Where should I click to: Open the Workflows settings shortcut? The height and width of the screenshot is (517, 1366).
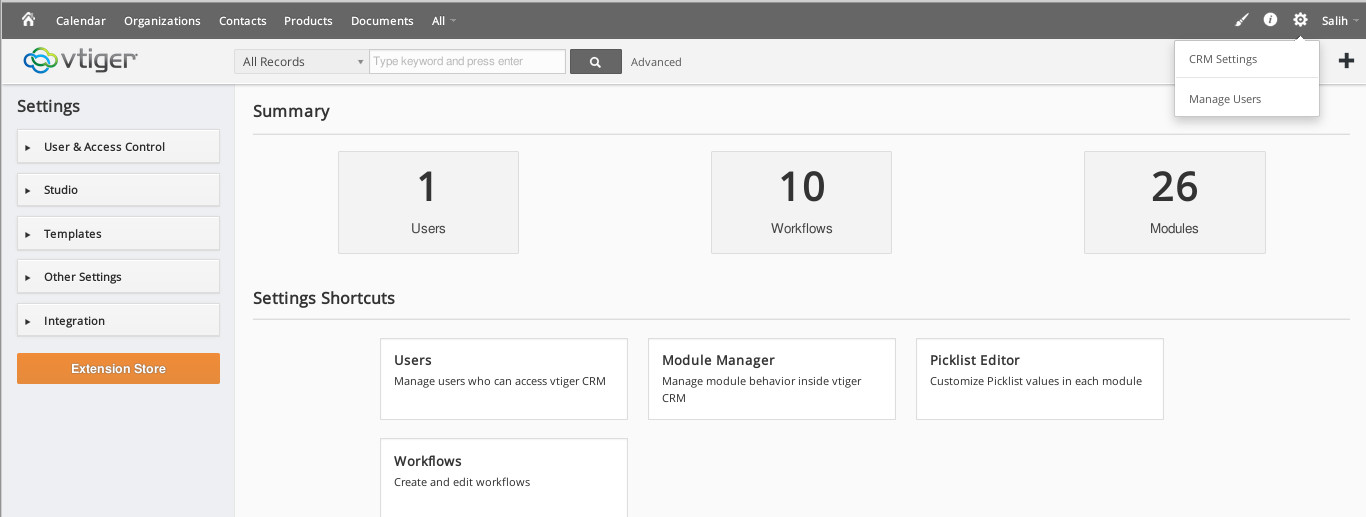[504, 478]
